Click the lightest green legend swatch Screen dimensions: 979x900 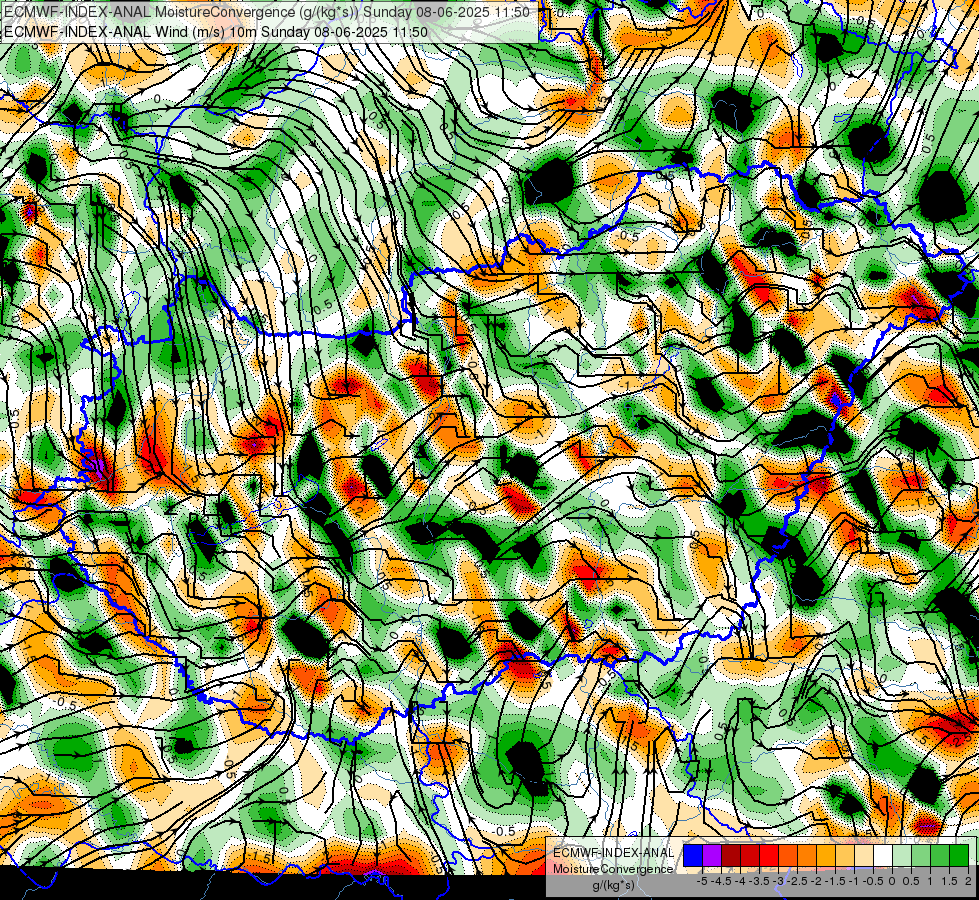pyautogui.click(x=902, y=856)
